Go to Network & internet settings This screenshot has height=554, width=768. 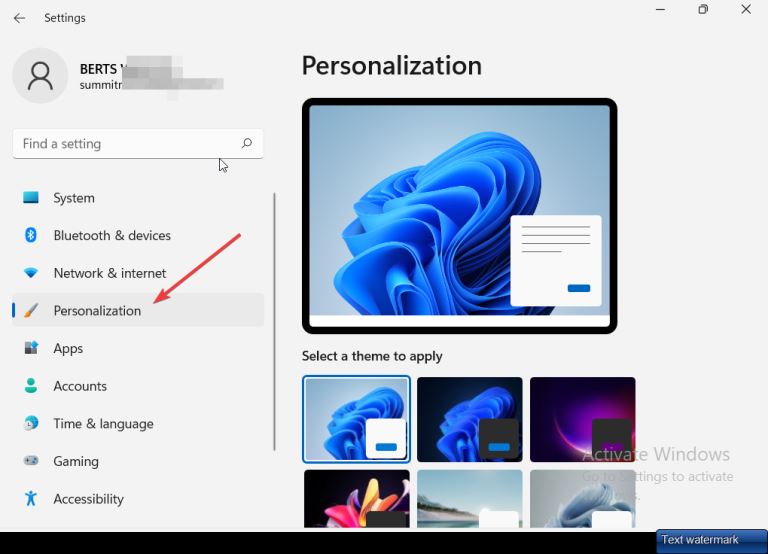(138, 273)
